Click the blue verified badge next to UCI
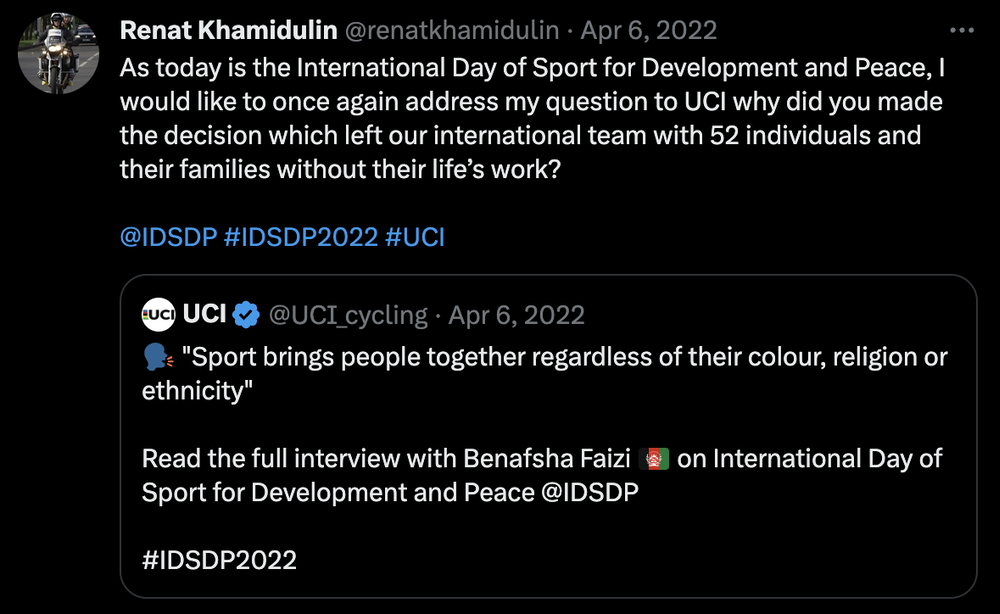This screenshot has height=614, width=1000. [x=246, y=315]
